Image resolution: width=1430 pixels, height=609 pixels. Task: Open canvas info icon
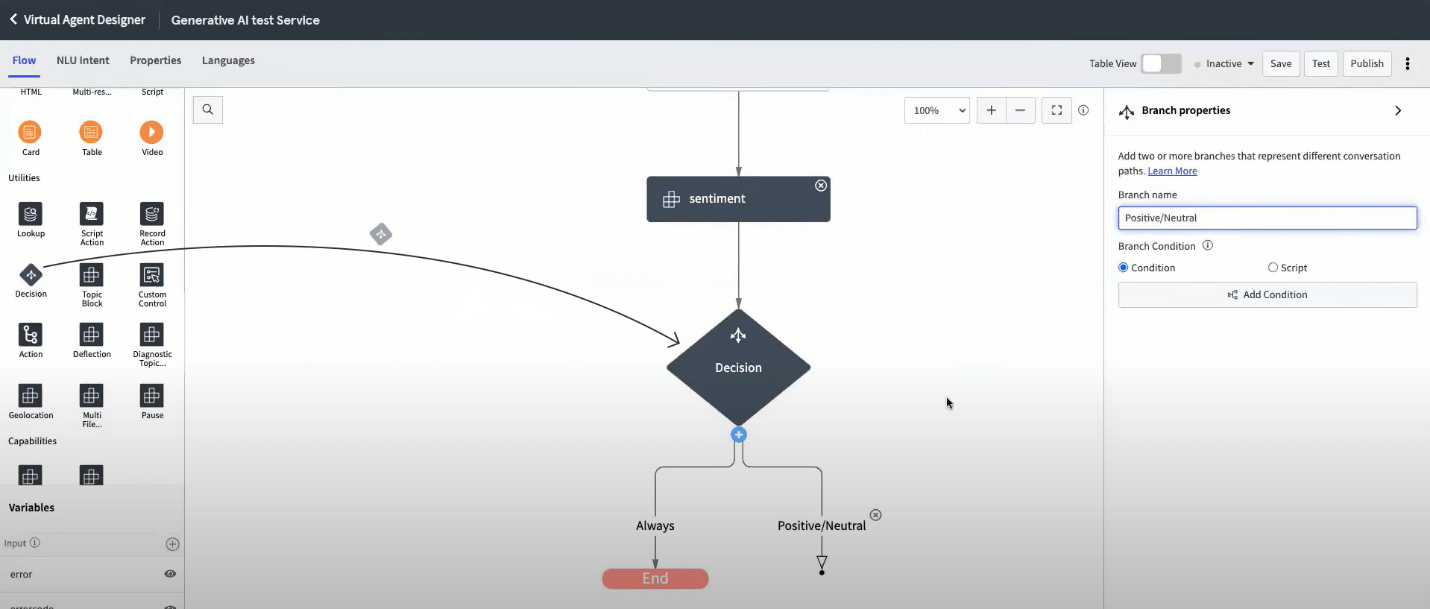pos(1083,110)
